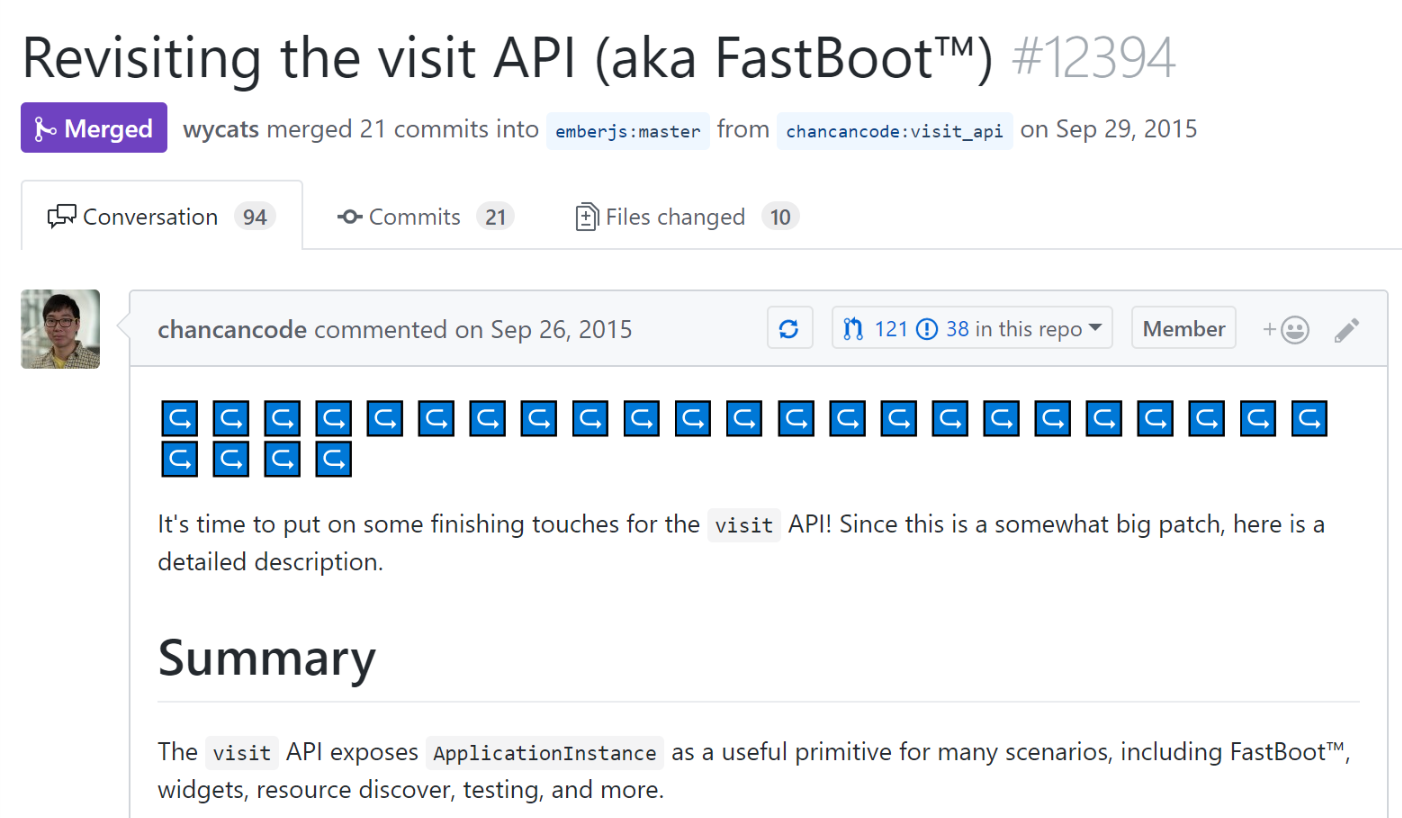This screenshot has width=1402, height=818.
Task: Expand the 121 / 38 in this repo dropdown
Action: (972, 328)
